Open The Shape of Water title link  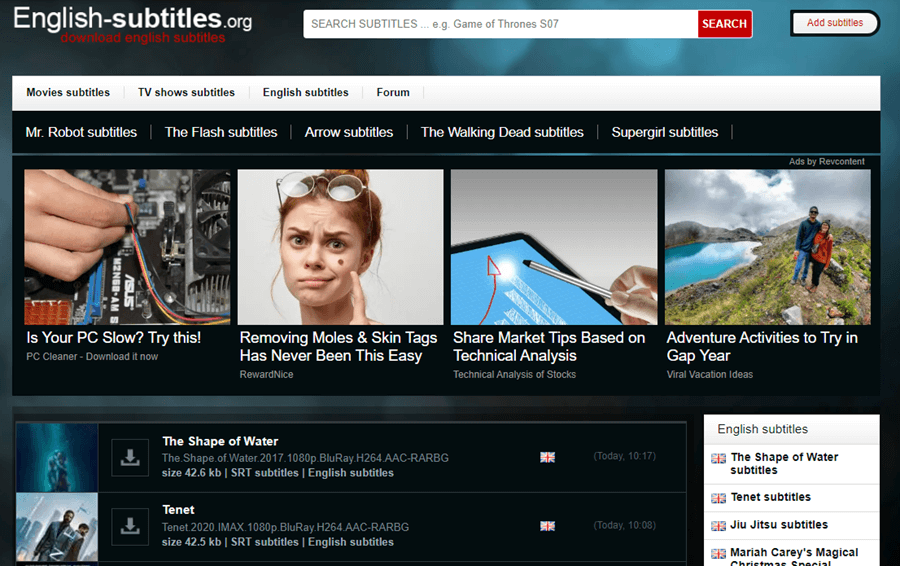[220, 441]
